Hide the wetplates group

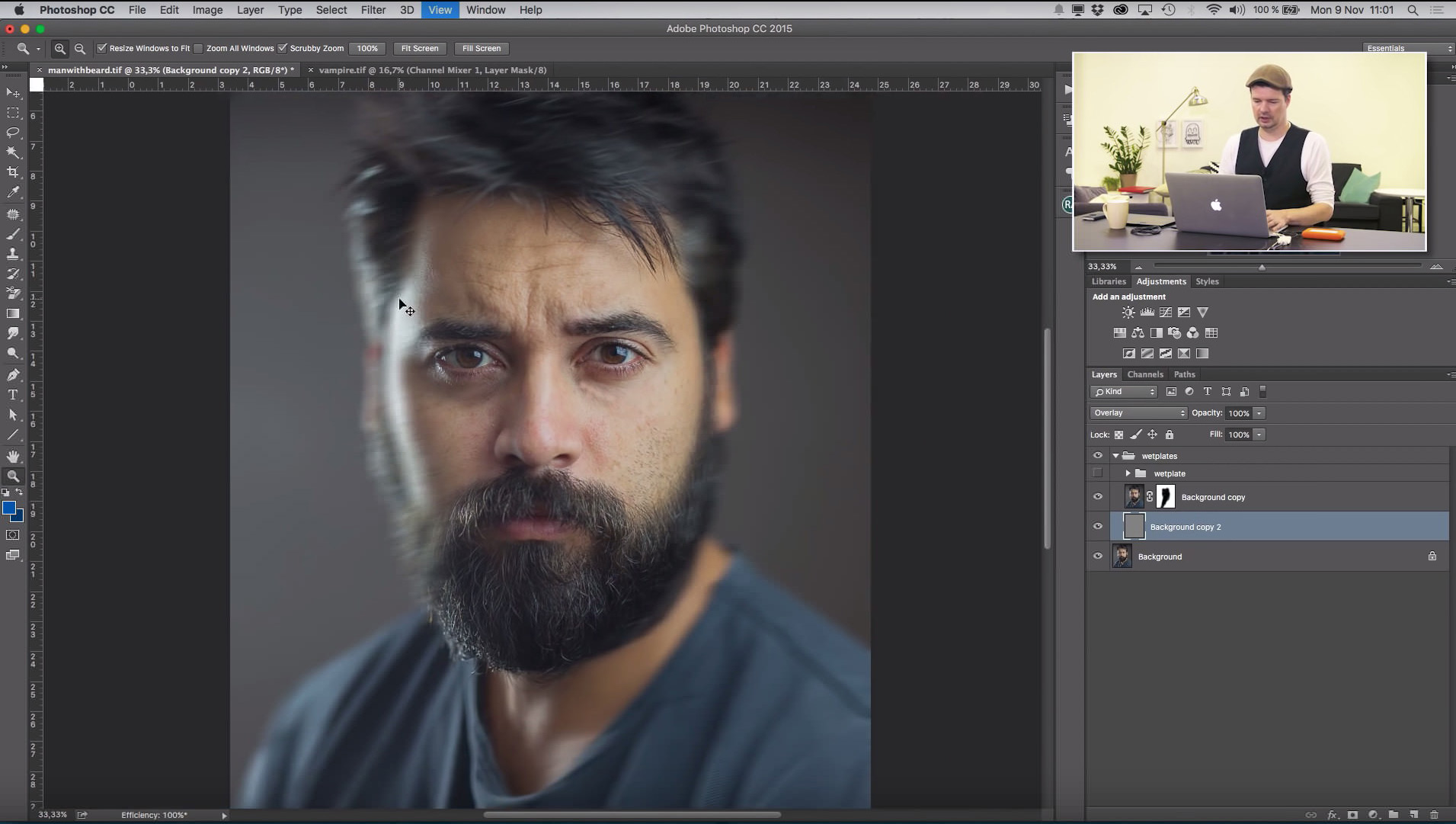click(x=1098, y=456)
